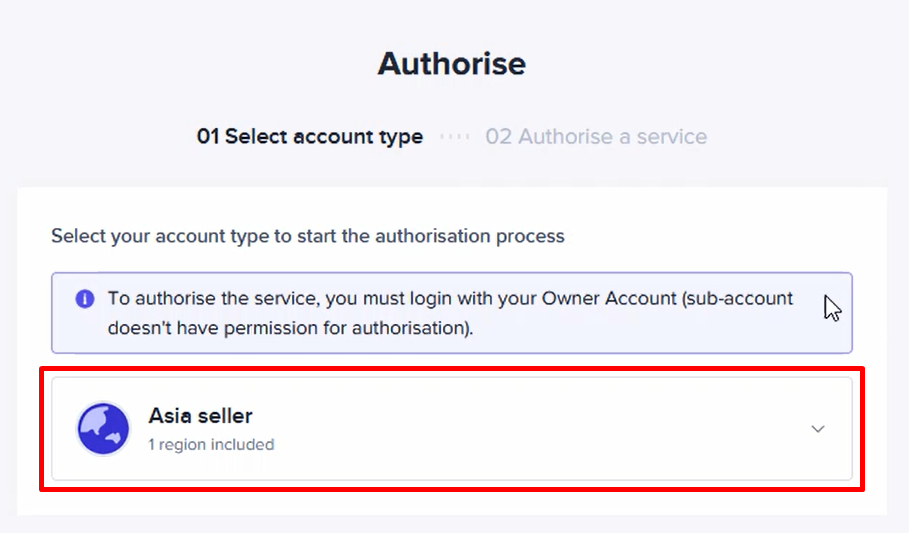
Task: Click the word 'process' in the instruction
Action: [530, 237]
